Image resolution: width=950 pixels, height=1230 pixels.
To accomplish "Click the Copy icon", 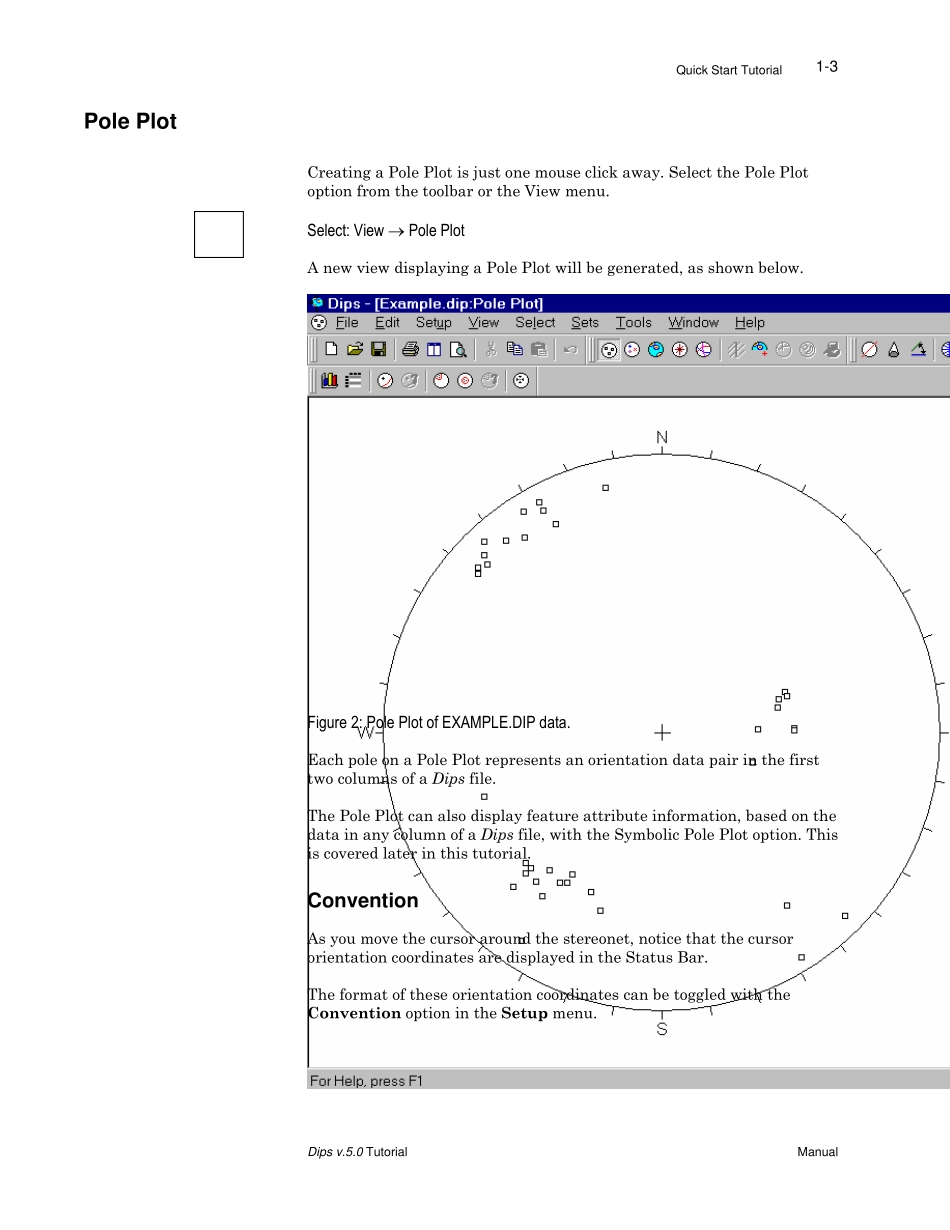I will tap(515, 349).
